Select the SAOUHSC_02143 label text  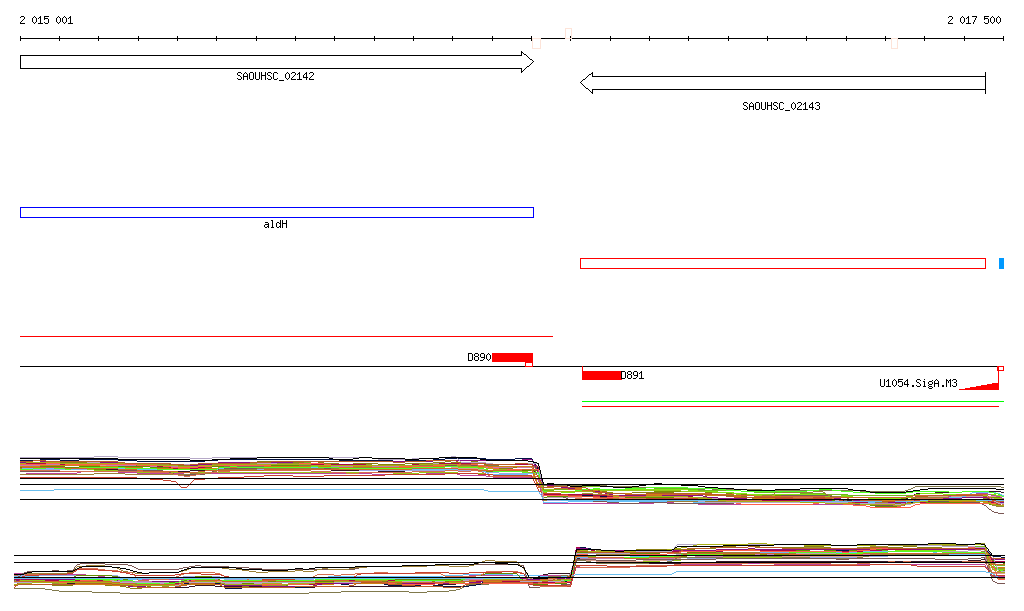pos(781,106)
